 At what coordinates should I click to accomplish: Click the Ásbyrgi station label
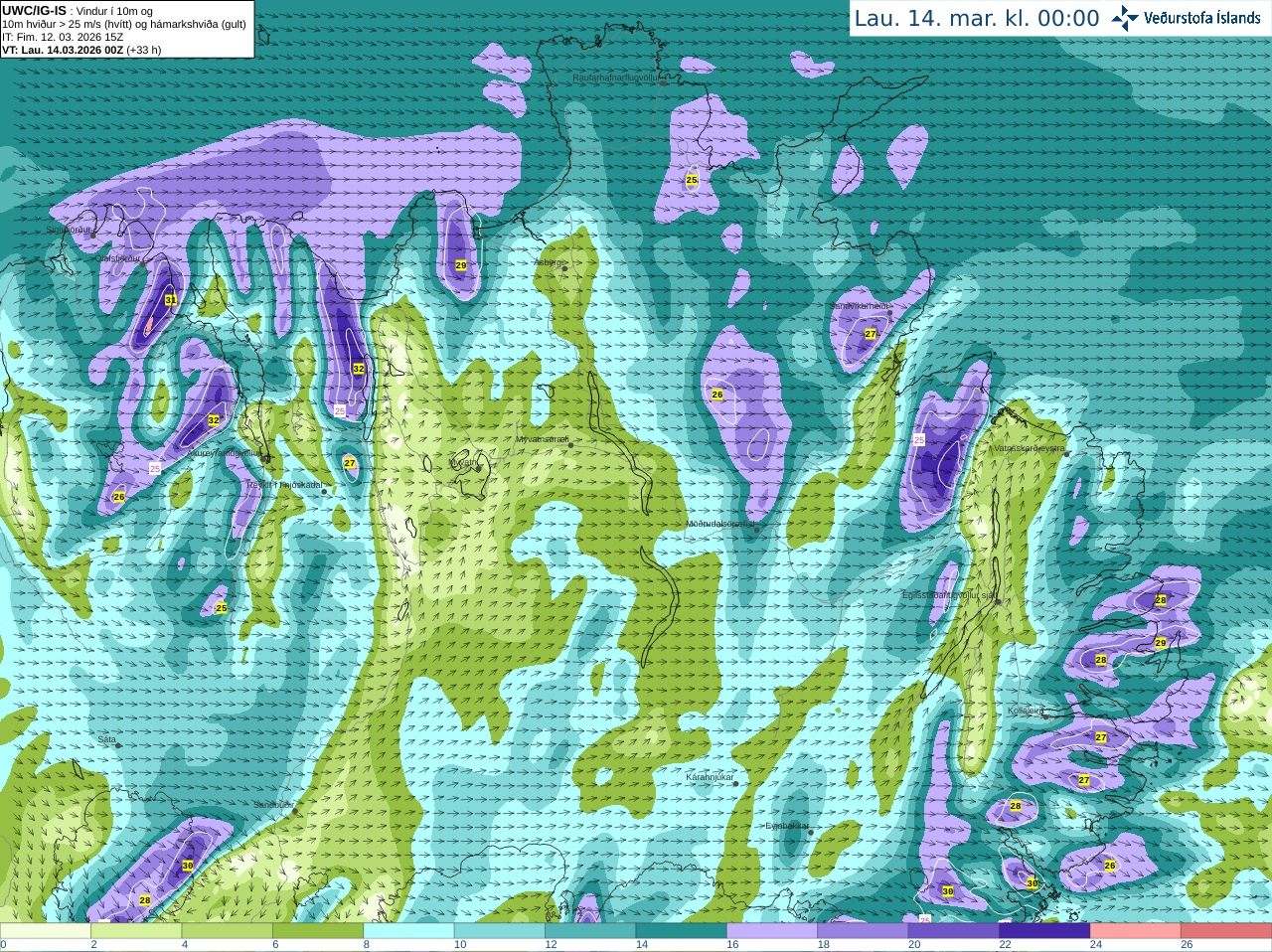(x=550, y=262)
